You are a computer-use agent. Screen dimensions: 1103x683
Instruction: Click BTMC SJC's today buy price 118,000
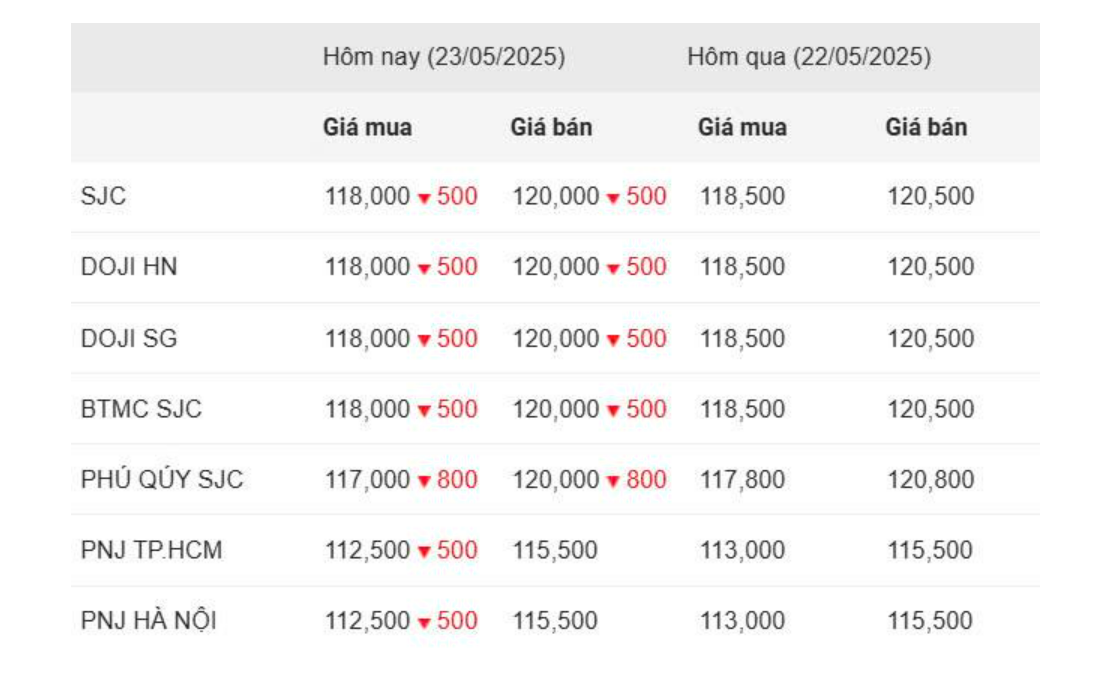click(x=367, y=409)
